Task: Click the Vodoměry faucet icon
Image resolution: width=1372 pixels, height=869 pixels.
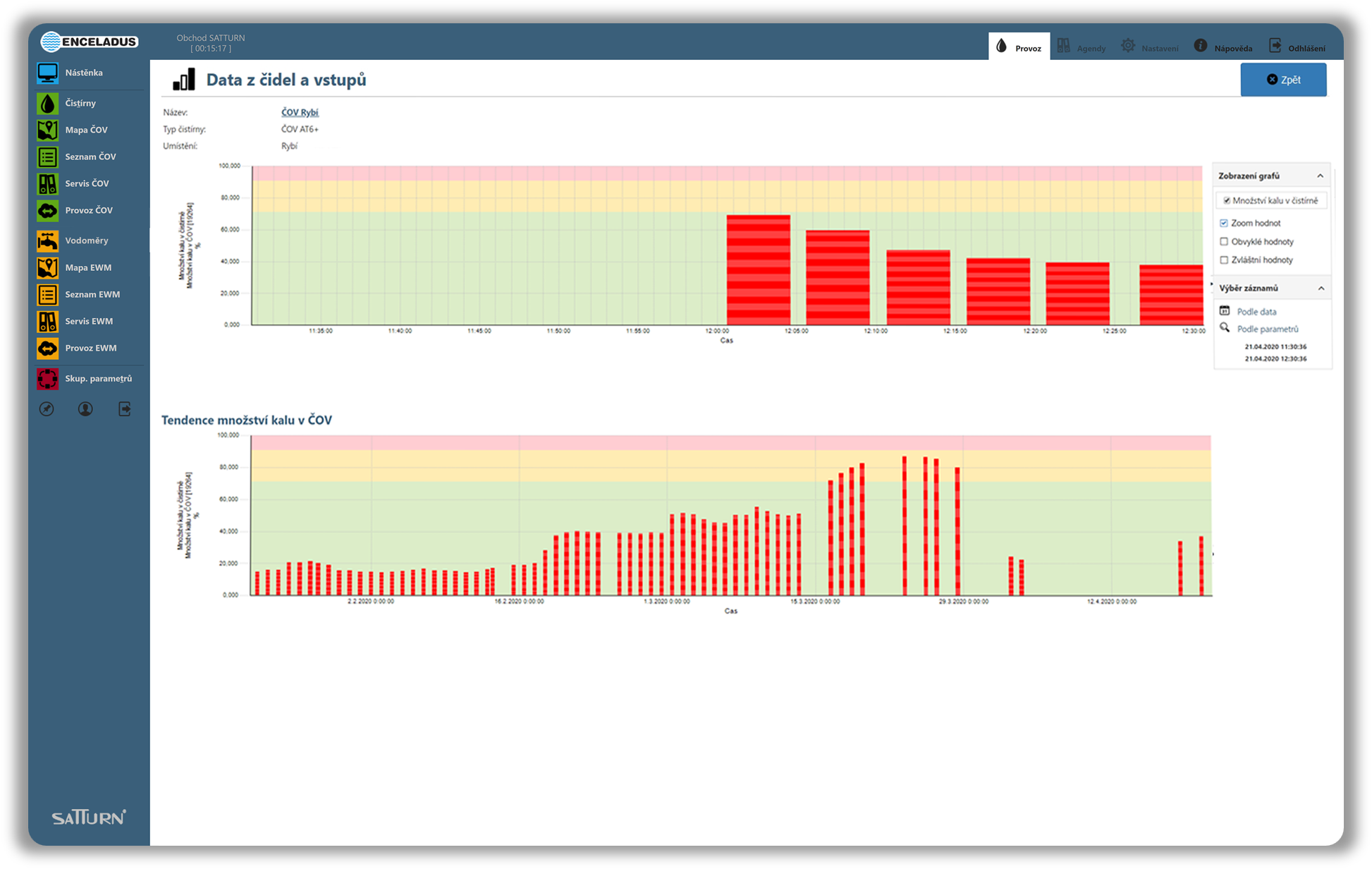Action: pos(47,241)
